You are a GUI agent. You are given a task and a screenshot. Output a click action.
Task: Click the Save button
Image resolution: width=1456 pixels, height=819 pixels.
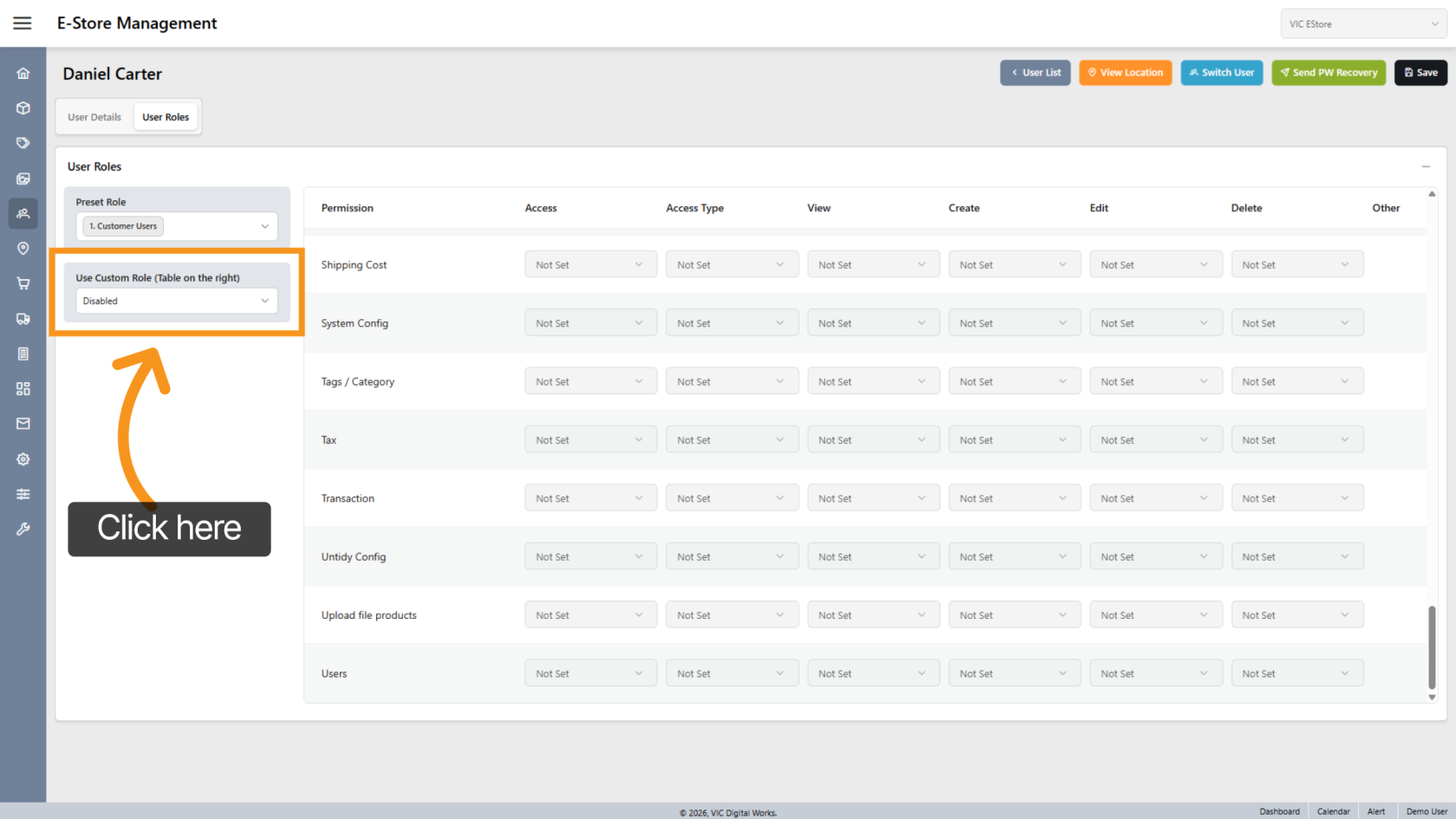pyautogui.click(x=1420, y=73)
